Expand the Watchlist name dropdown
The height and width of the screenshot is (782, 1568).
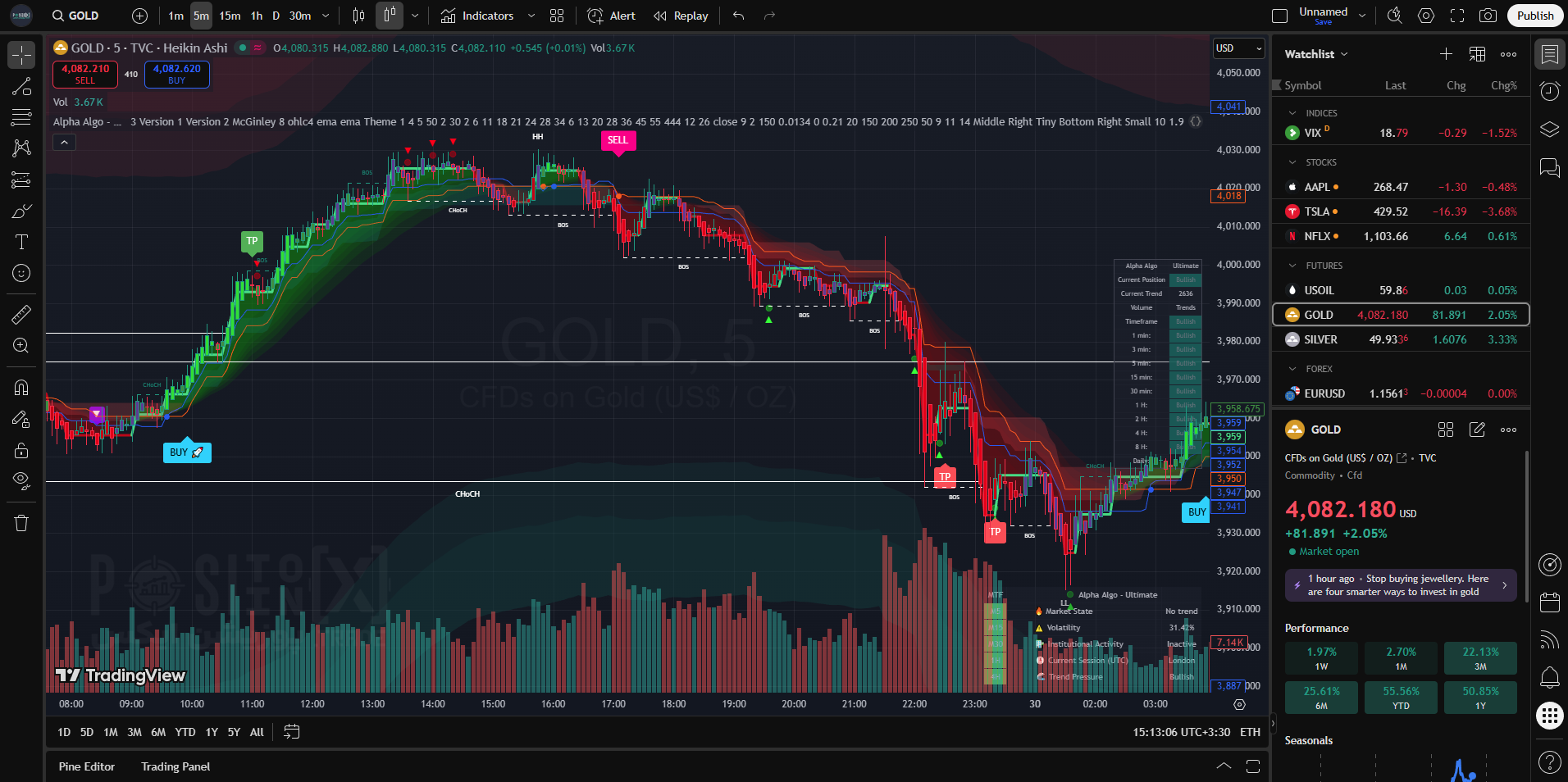click(x=1315, y=54)
